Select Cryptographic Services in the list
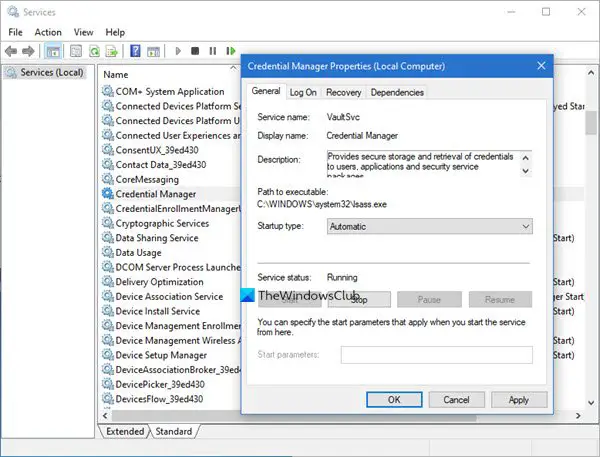The image size is (600, 457). [162, 223]
